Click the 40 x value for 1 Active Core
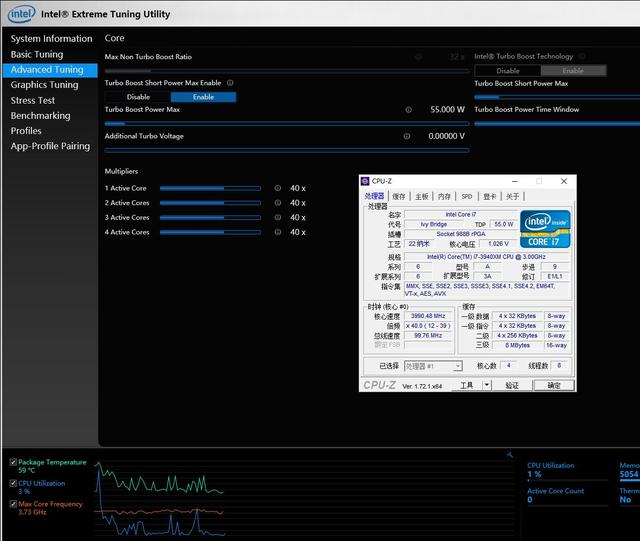 coord(298,188)
